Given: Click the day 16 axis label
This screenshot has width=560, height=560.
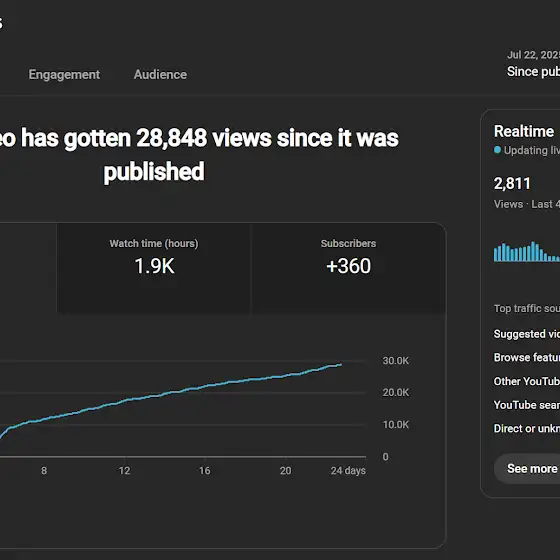Looking at the screenshot, I should click(205, 471).
